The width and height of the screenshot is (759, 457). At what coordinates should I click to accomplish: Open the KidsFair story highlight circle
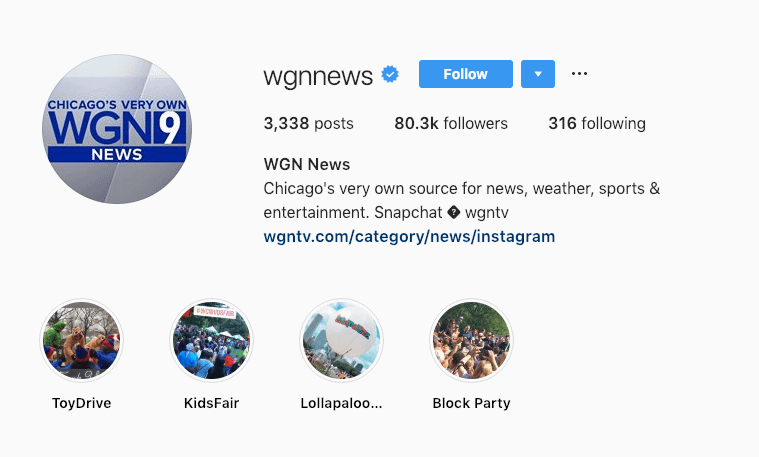point(212,340)
